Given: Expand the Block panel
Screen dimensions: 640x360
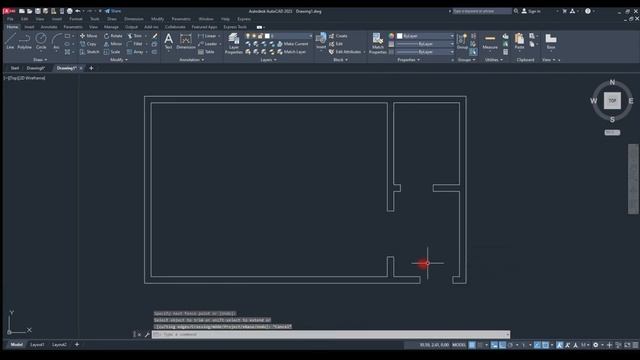Looking at the screenshot, I should coord(340,60).
